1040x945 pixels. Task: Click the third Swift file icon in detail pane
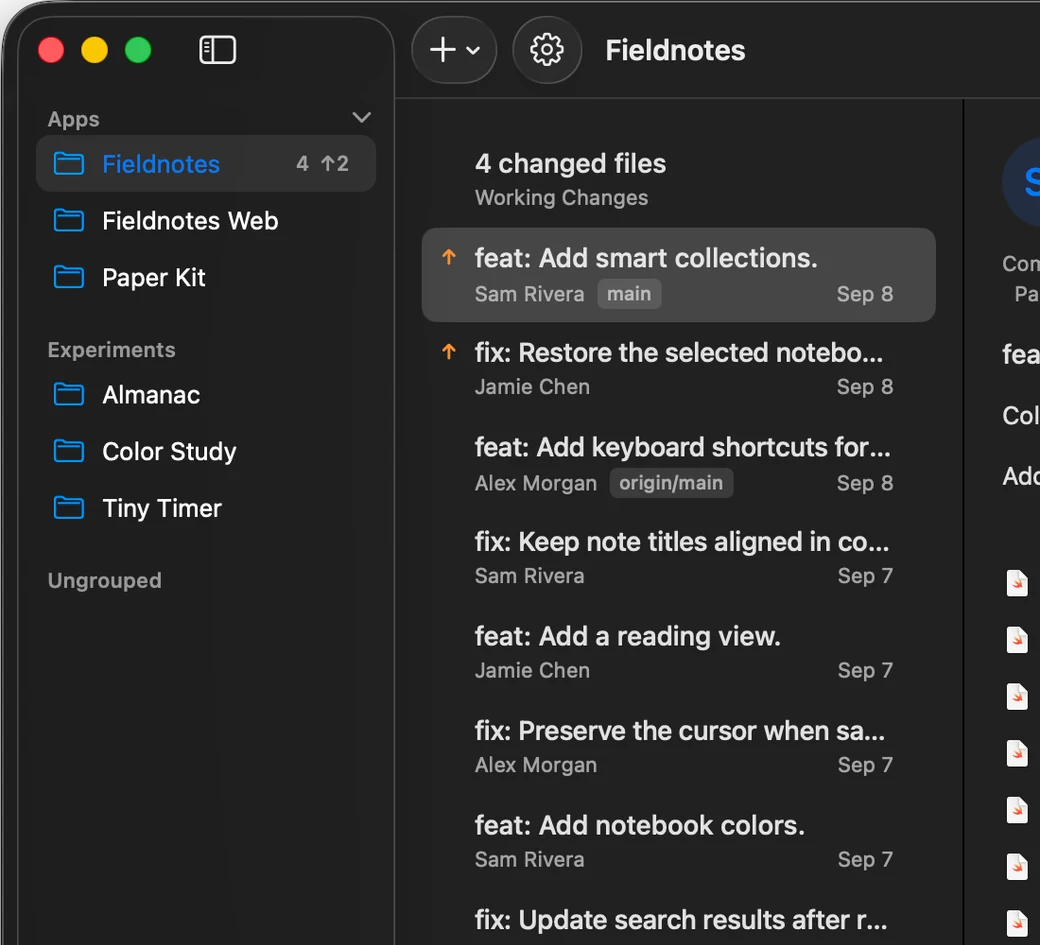coord(1017,697)
